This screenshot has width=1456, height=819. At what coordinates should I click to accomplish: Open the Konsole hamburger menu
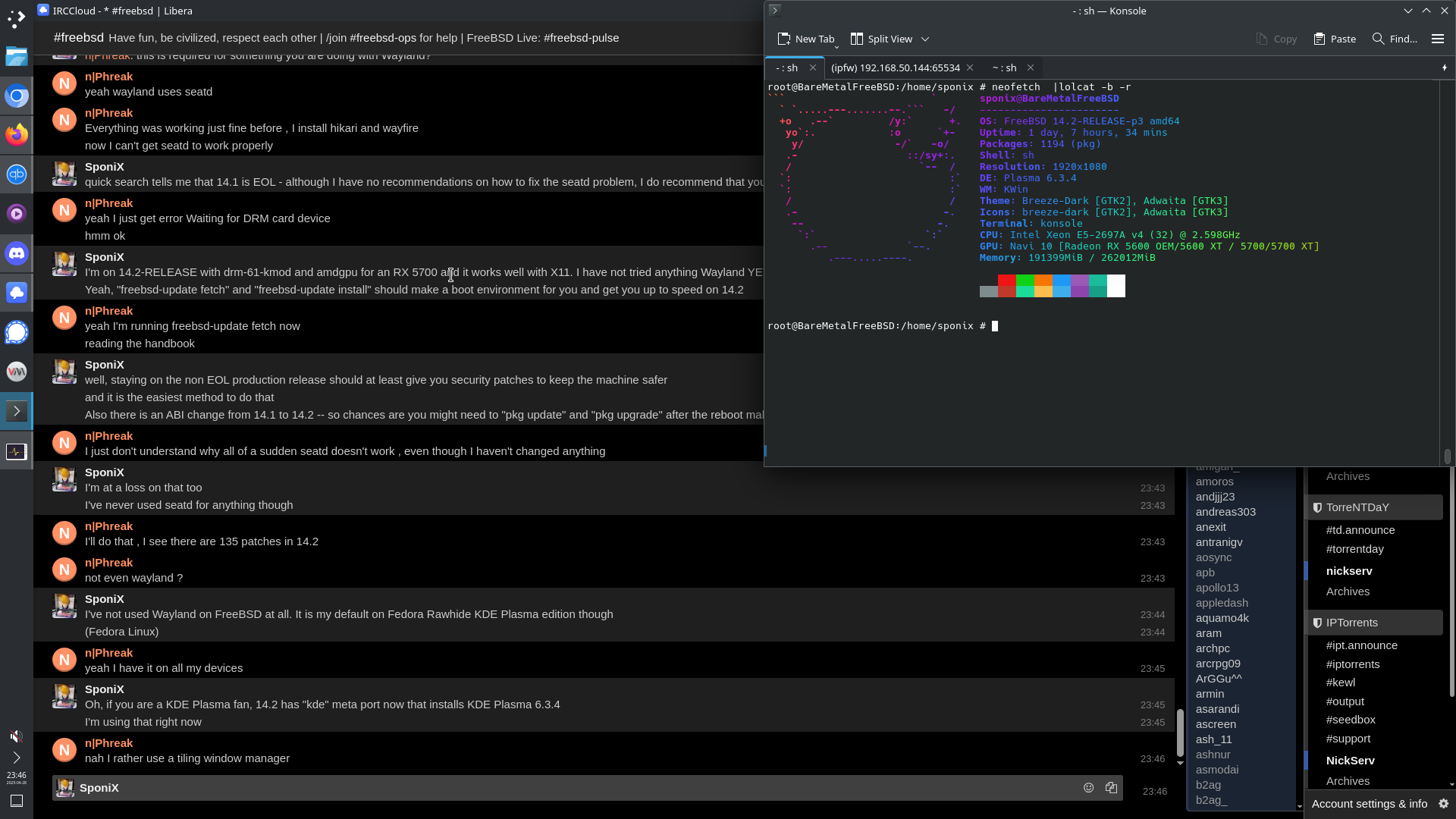[x=1438, y=39]
